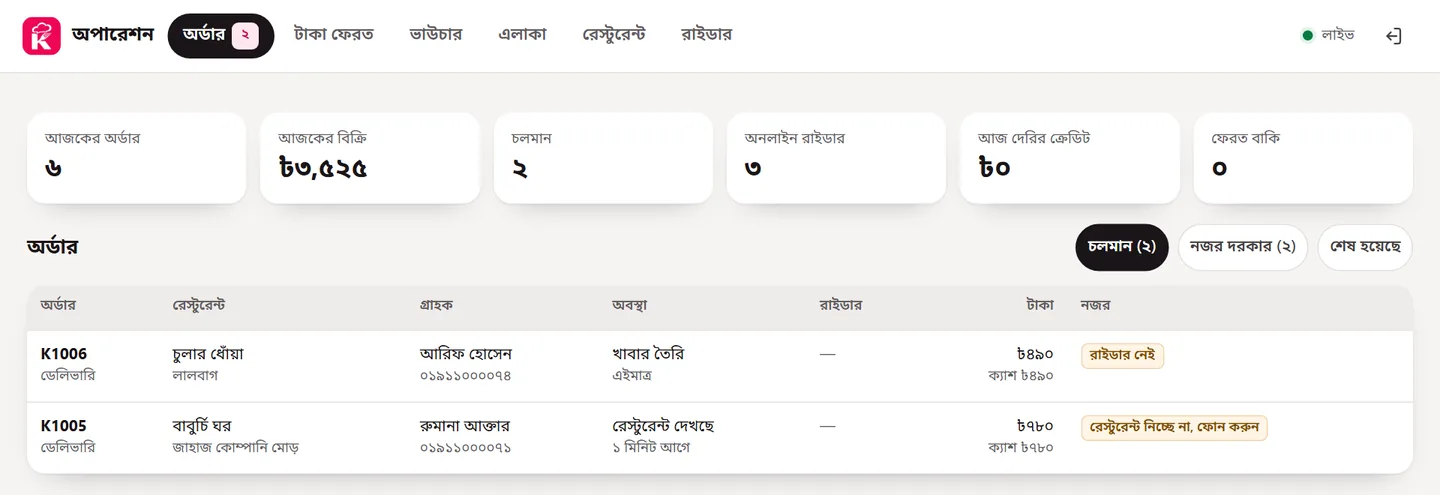Screen dimensions: 1440x495
Task: Click restaurant name চুলার ধোঁয়া
Action: 208,354
